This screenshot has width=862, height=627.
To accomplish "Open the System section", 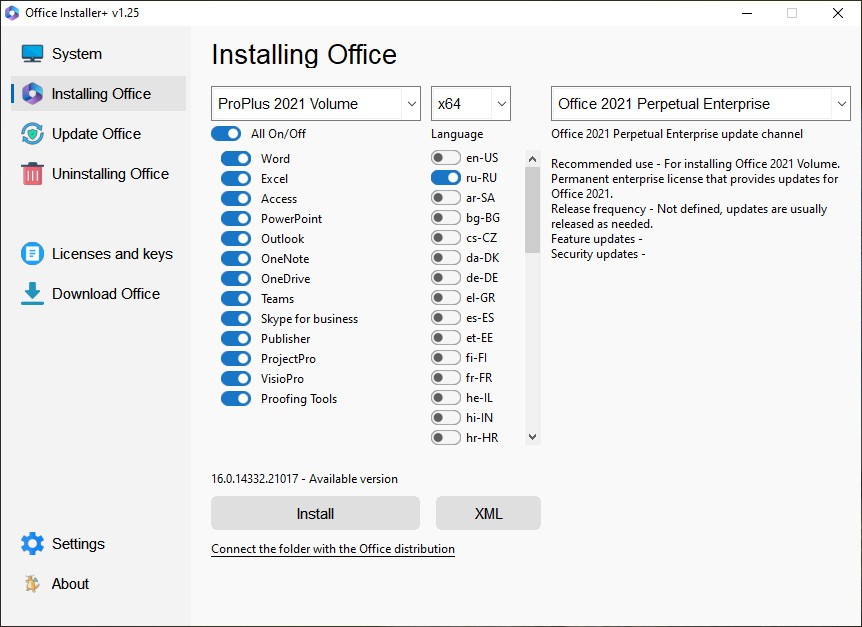I will pyautogui.click(x=77, y=54).
